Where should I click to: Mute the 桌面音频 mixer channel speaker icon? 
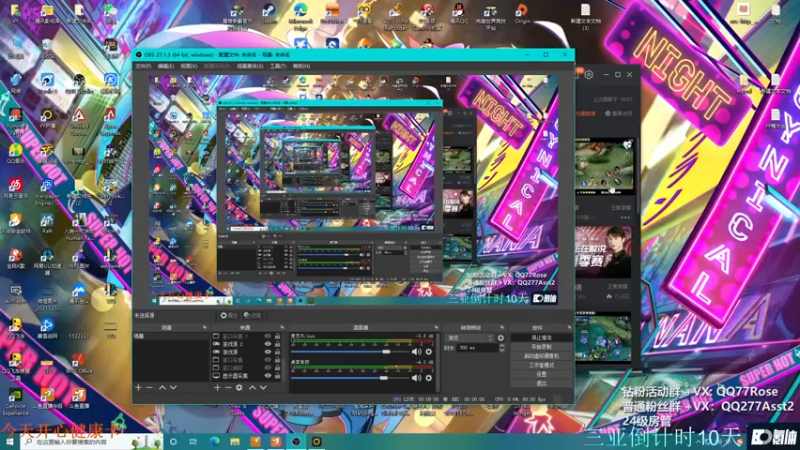(x=416, y=378)
